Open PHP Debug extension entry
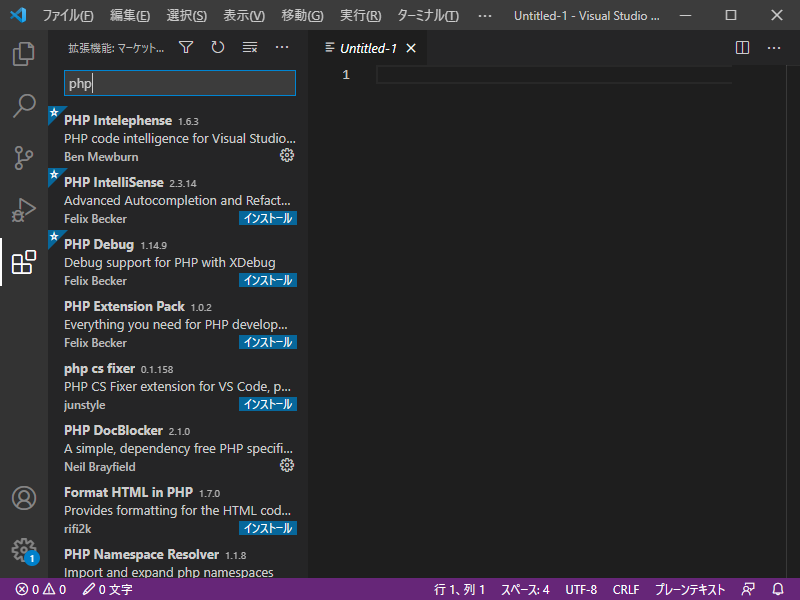Viewport: 800px width, 600px height. [x=178, y=262]
